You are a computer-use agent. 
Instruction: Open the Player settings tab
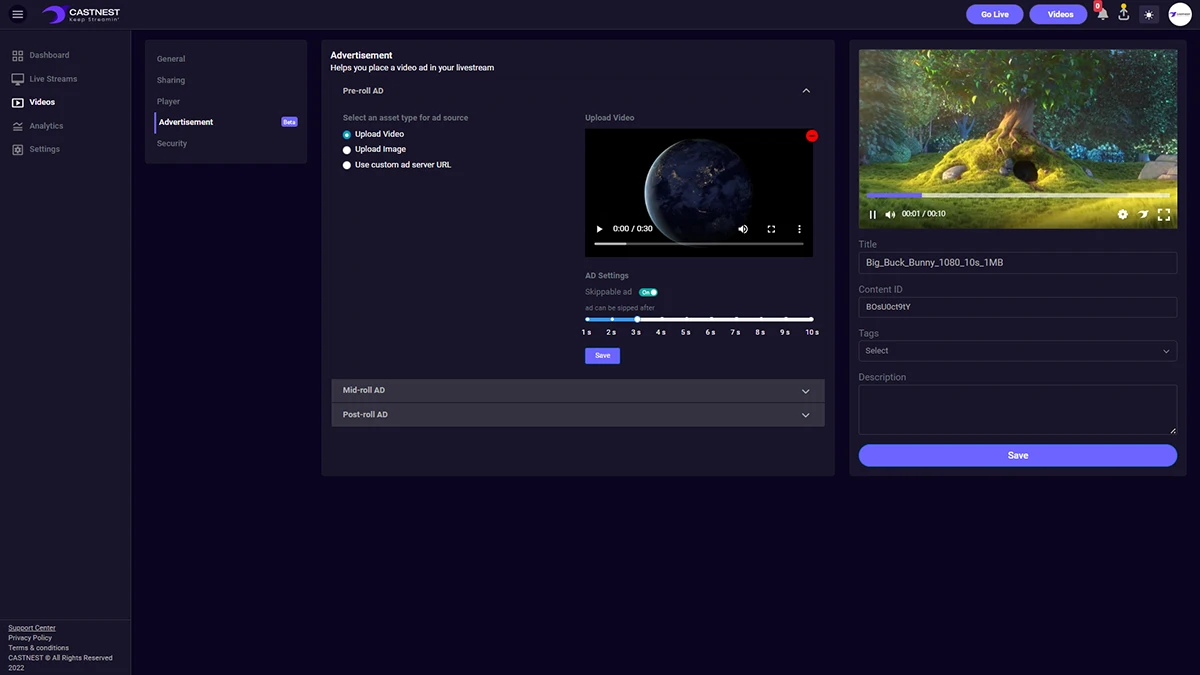point(169,101)
